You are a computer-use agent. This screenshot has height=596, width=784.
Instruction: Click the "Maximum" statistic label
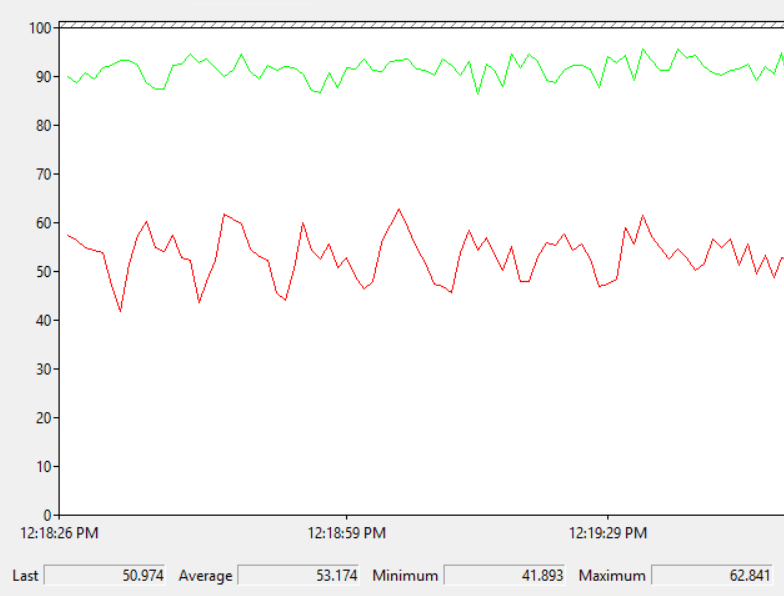point(612,576)
